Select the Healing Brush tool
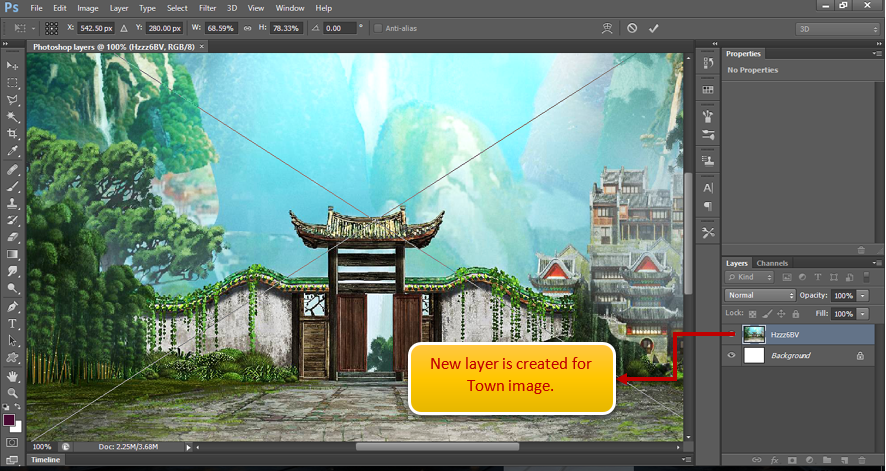886x471 pixels. [12, 169]
